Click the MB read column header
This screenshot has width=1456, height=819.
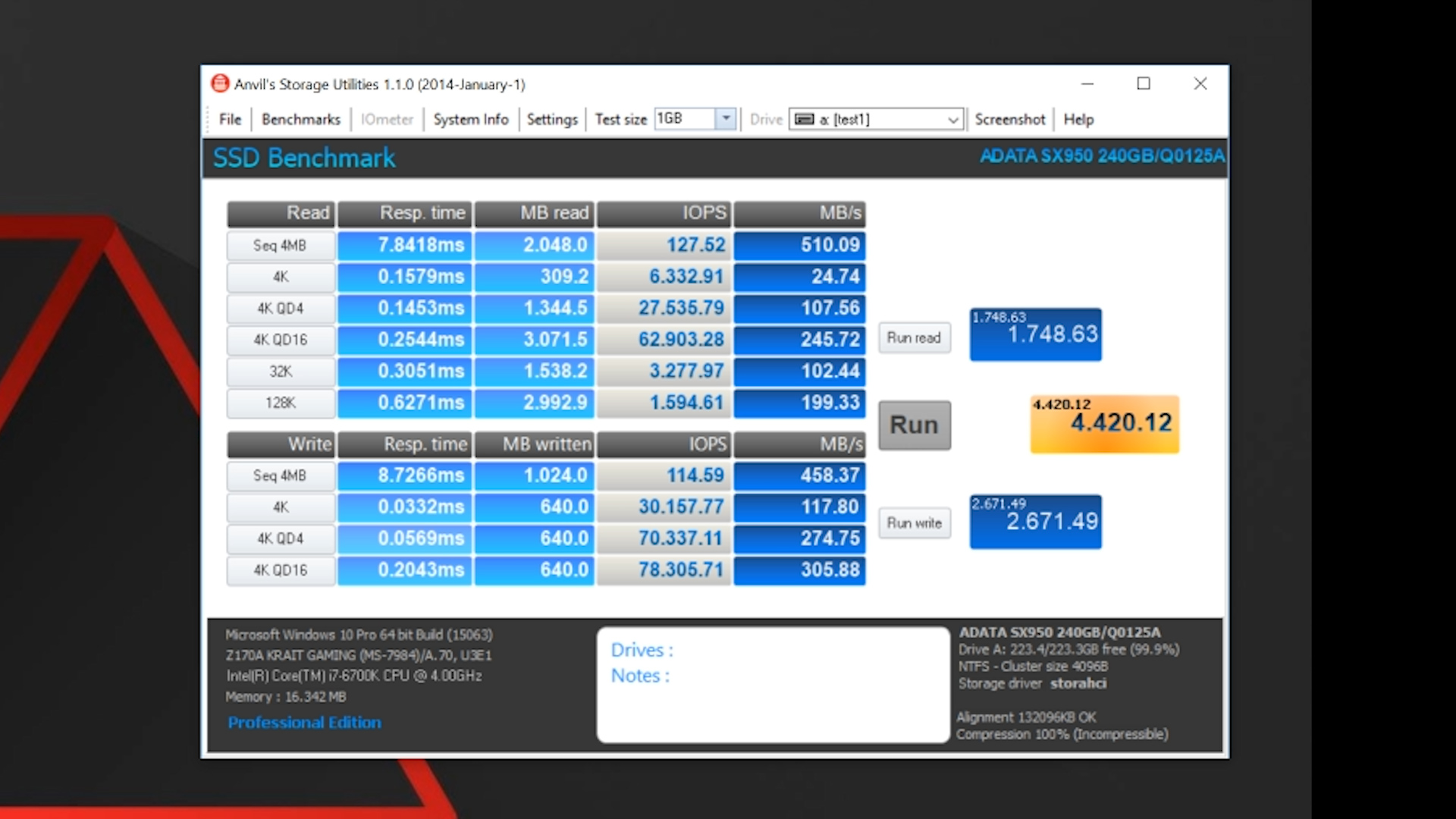pos(534,213)
